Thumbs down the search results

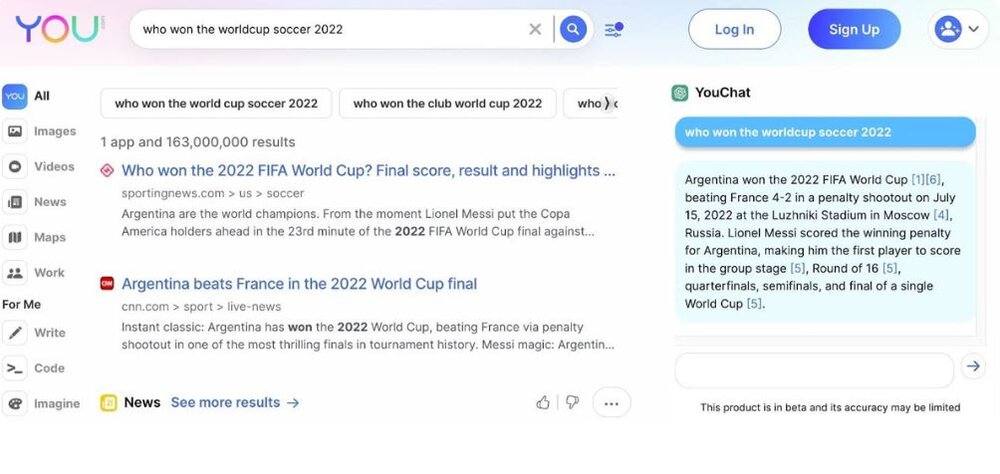click(x=572, y=402)
